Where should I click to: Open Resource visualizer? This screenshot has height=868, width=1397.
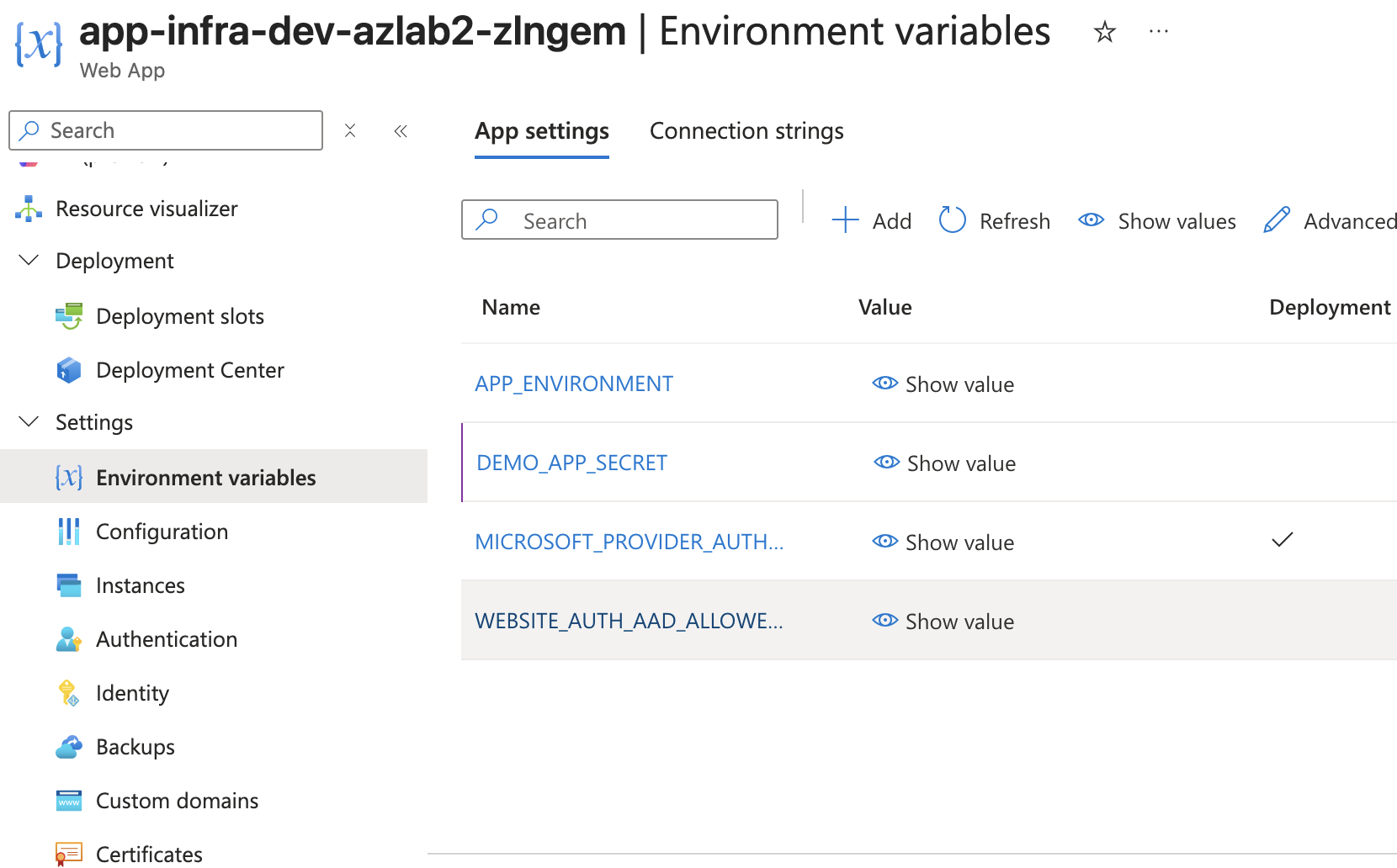146,209
